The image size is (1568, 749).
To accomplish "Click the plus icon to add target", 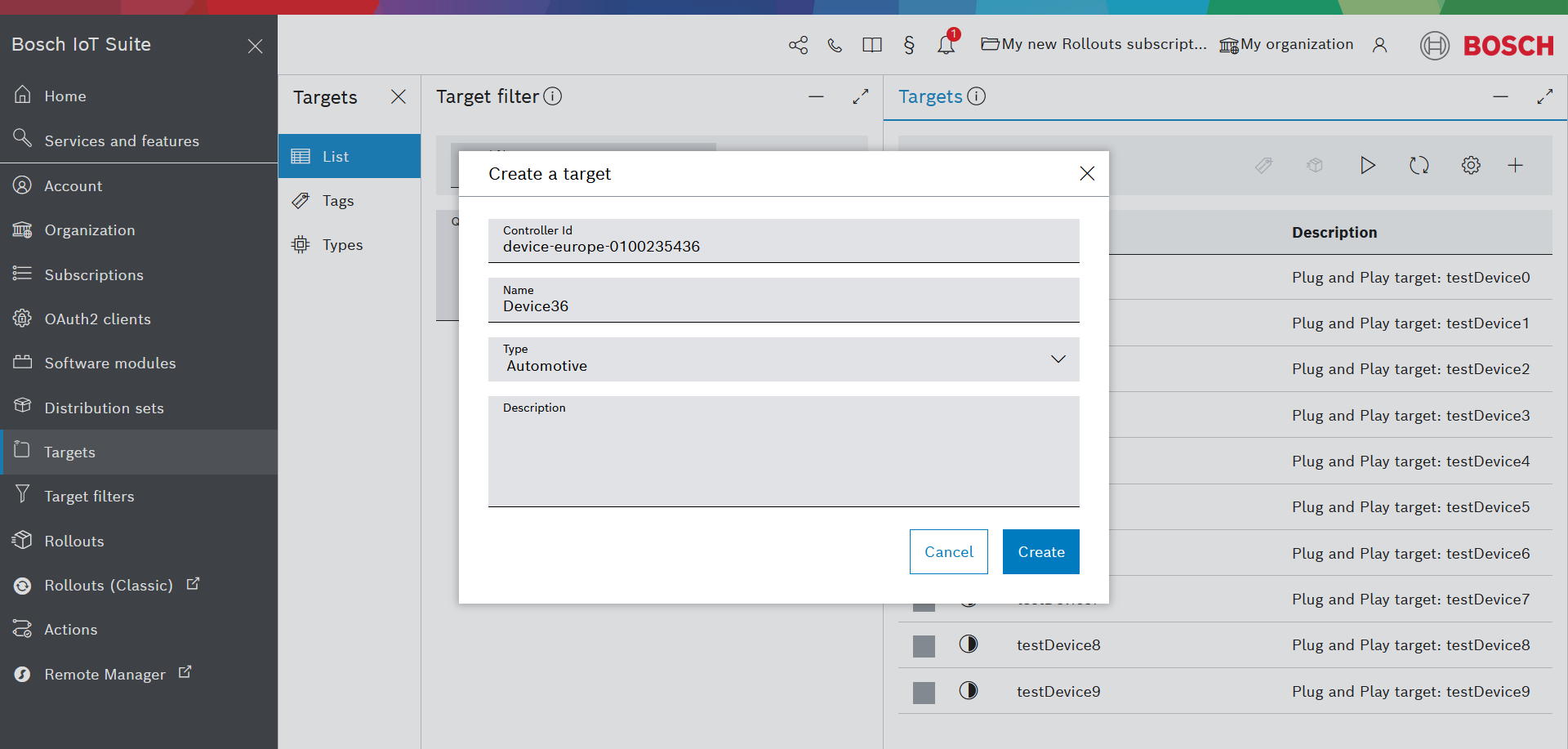I will [1515, 166].
